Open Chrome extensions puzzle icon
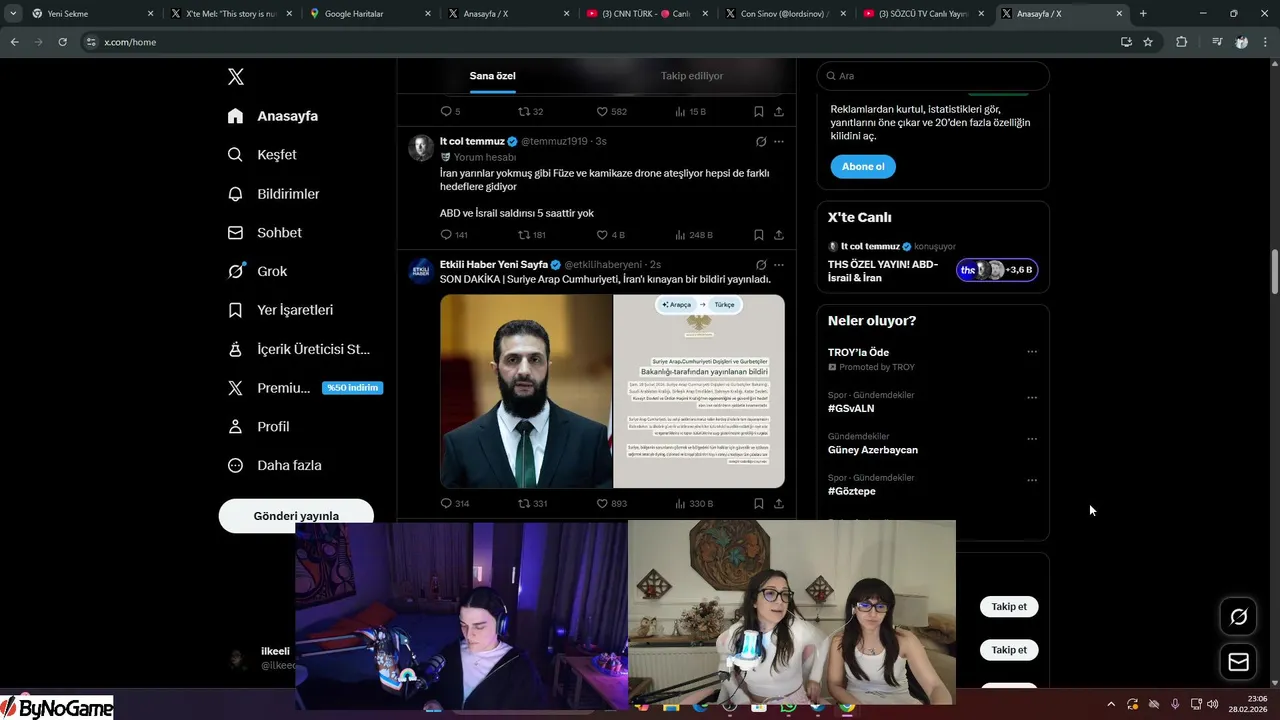The height and width of the screenshot is (720, 1280). click(1182, 42)
